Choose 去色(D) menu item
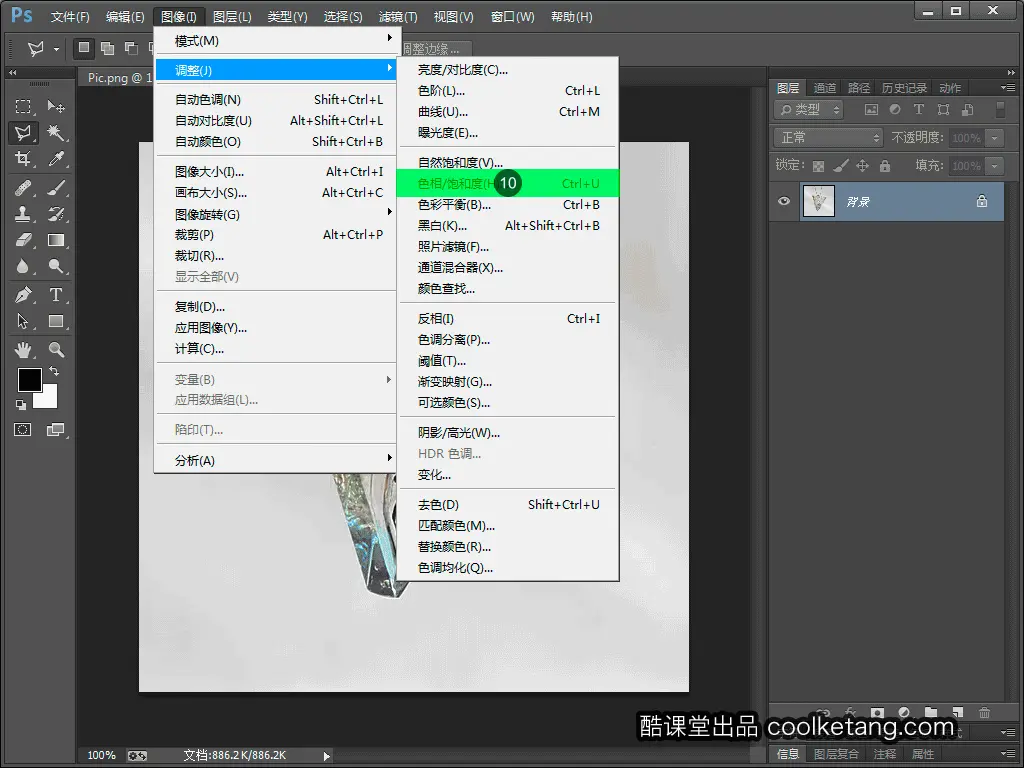The width and height of the screenshot is (1024, 768). pyautogui.click(x=507, y=505)
